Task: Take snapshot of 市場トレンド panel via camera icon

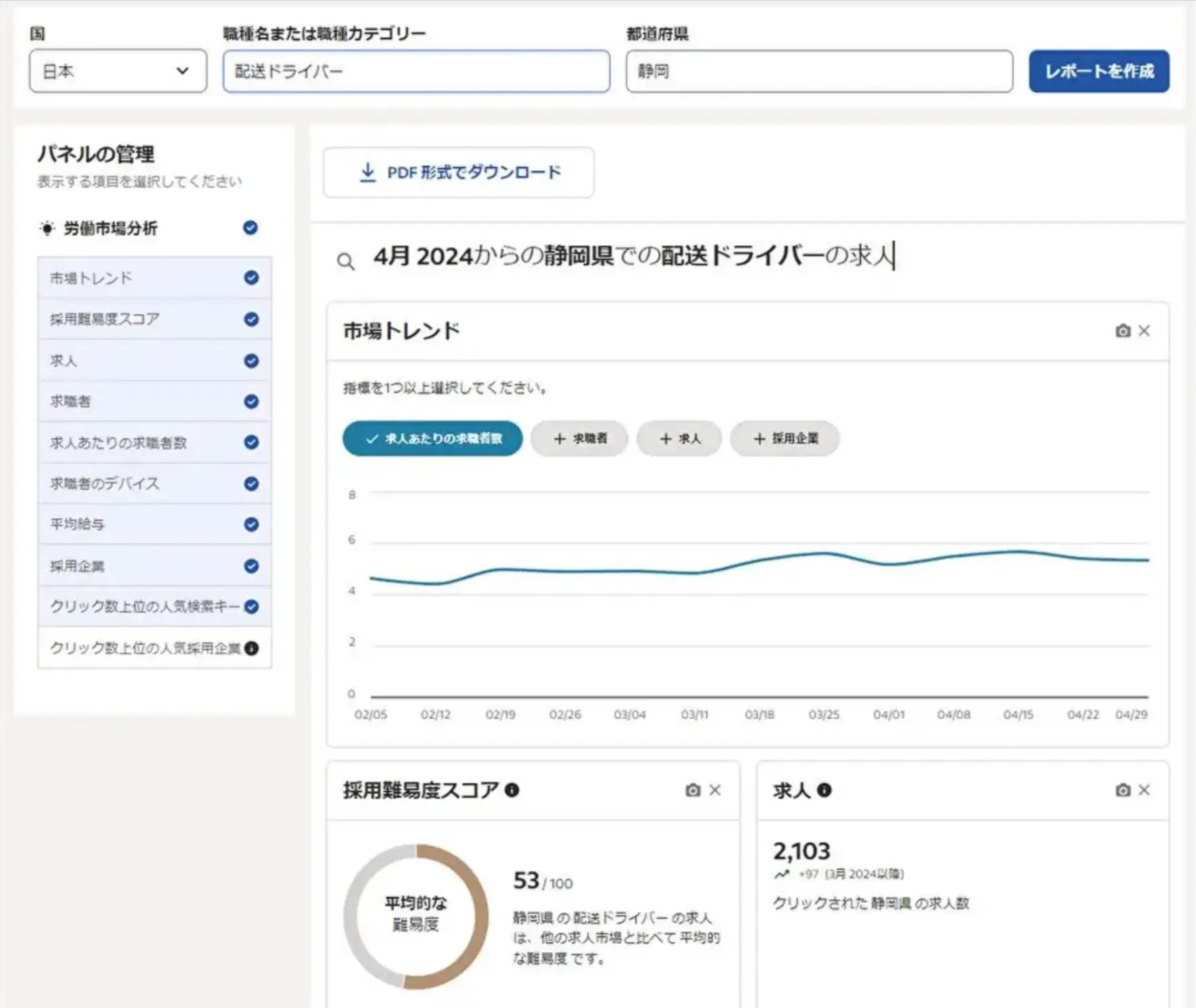Action: click(1122, 330)
